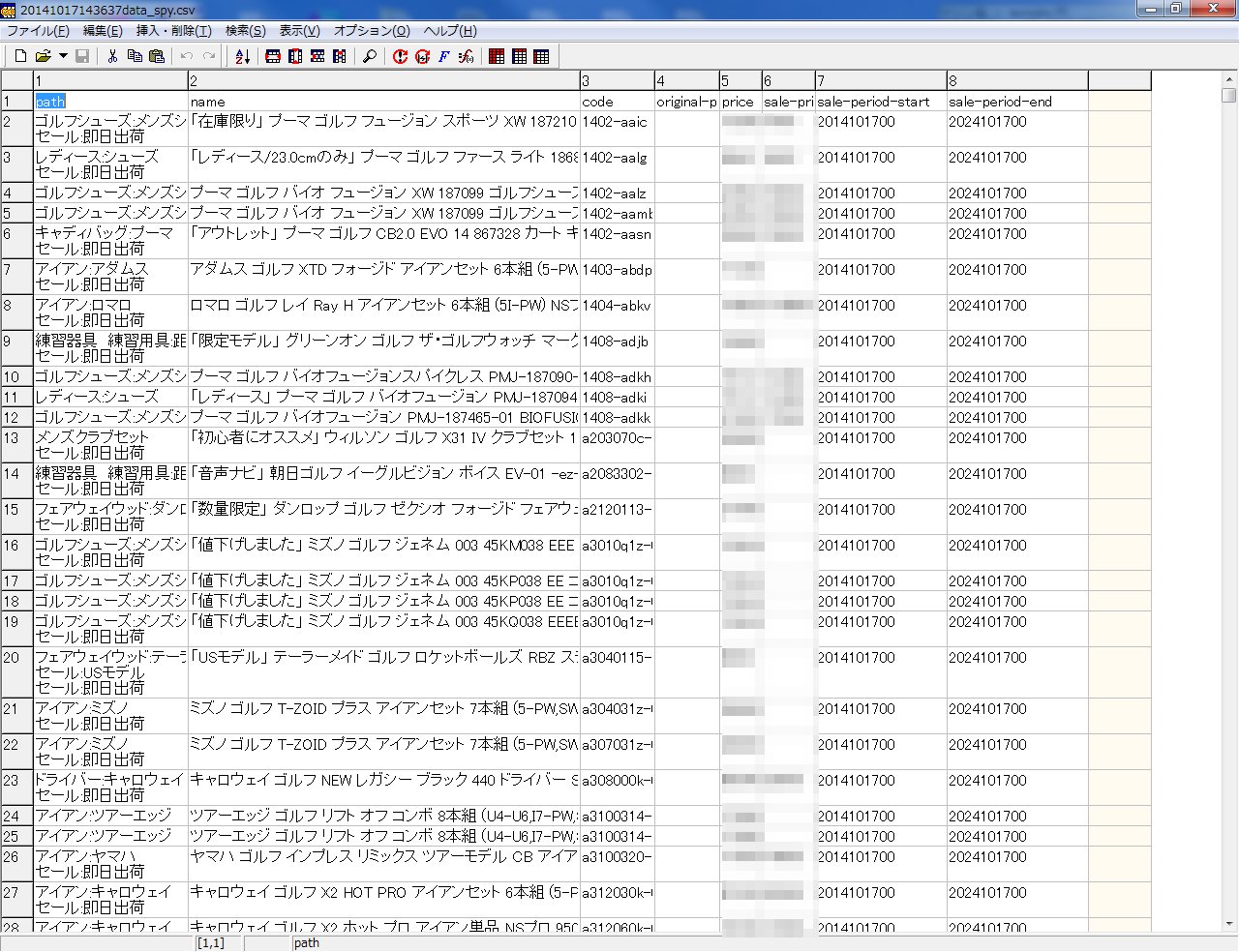This screenshot has height=952, width=1239.
Task: Open the 検索(S) menu
Action: (x=245, y=31)
